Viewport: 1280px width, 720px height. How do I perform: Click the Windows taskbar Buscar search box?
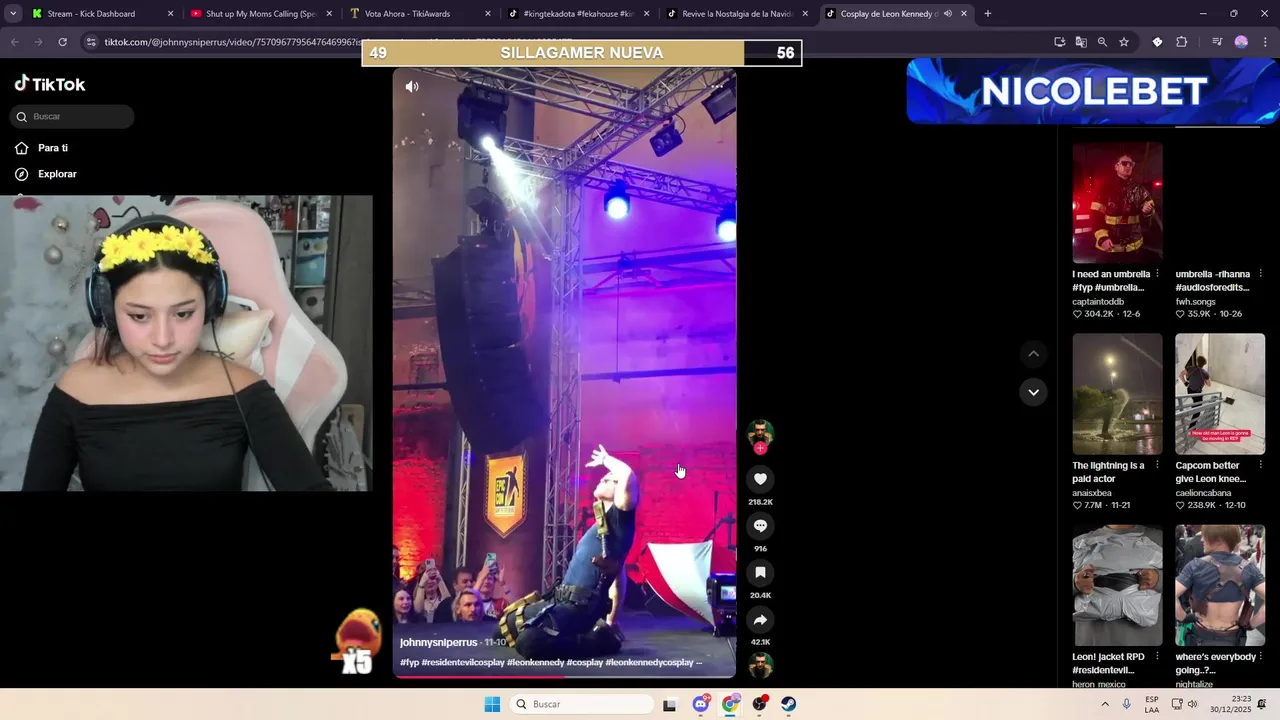(x=582, y=704)
